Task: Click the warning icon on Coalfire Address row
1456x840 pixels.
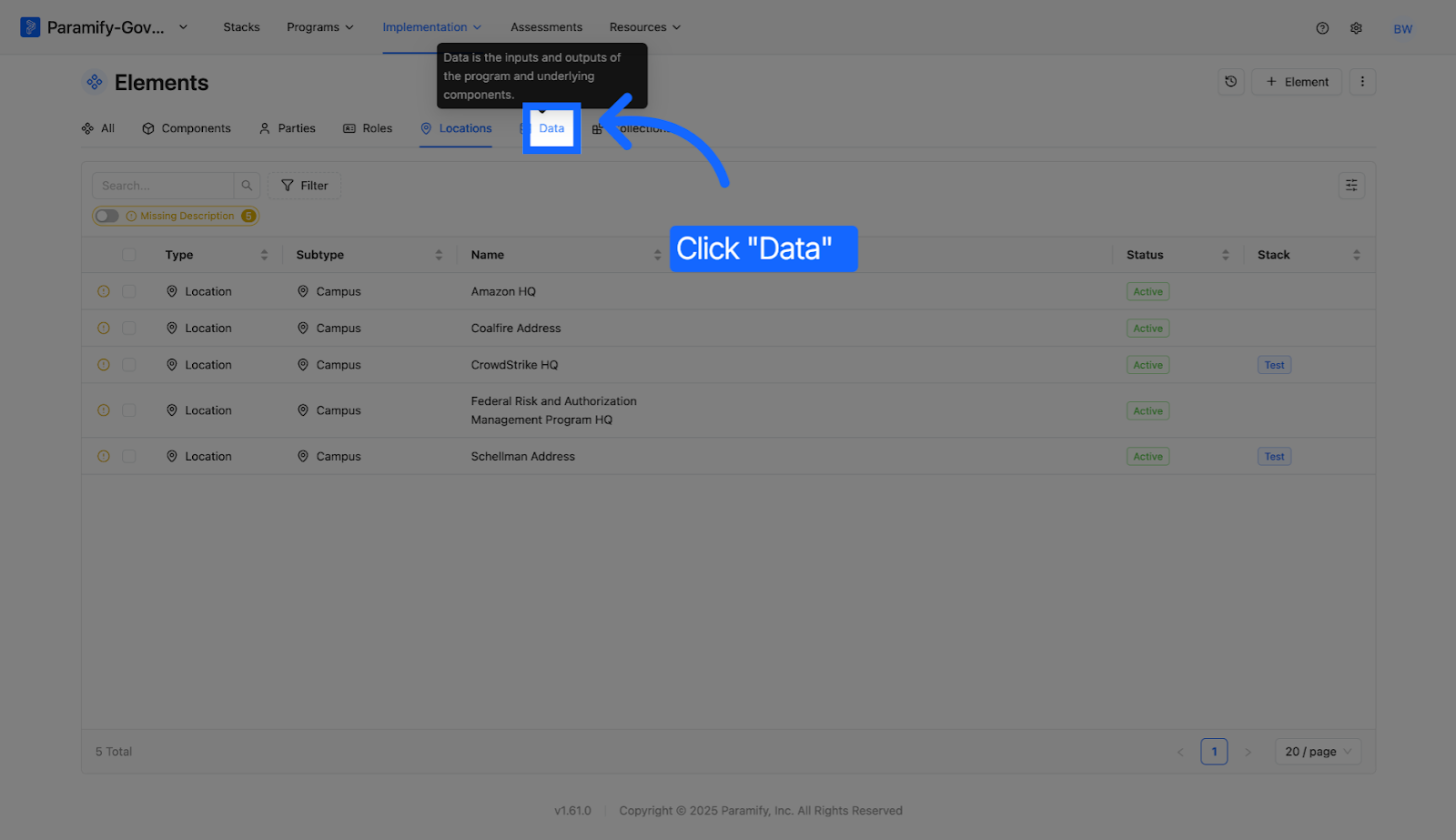Action: pos(104,329)
